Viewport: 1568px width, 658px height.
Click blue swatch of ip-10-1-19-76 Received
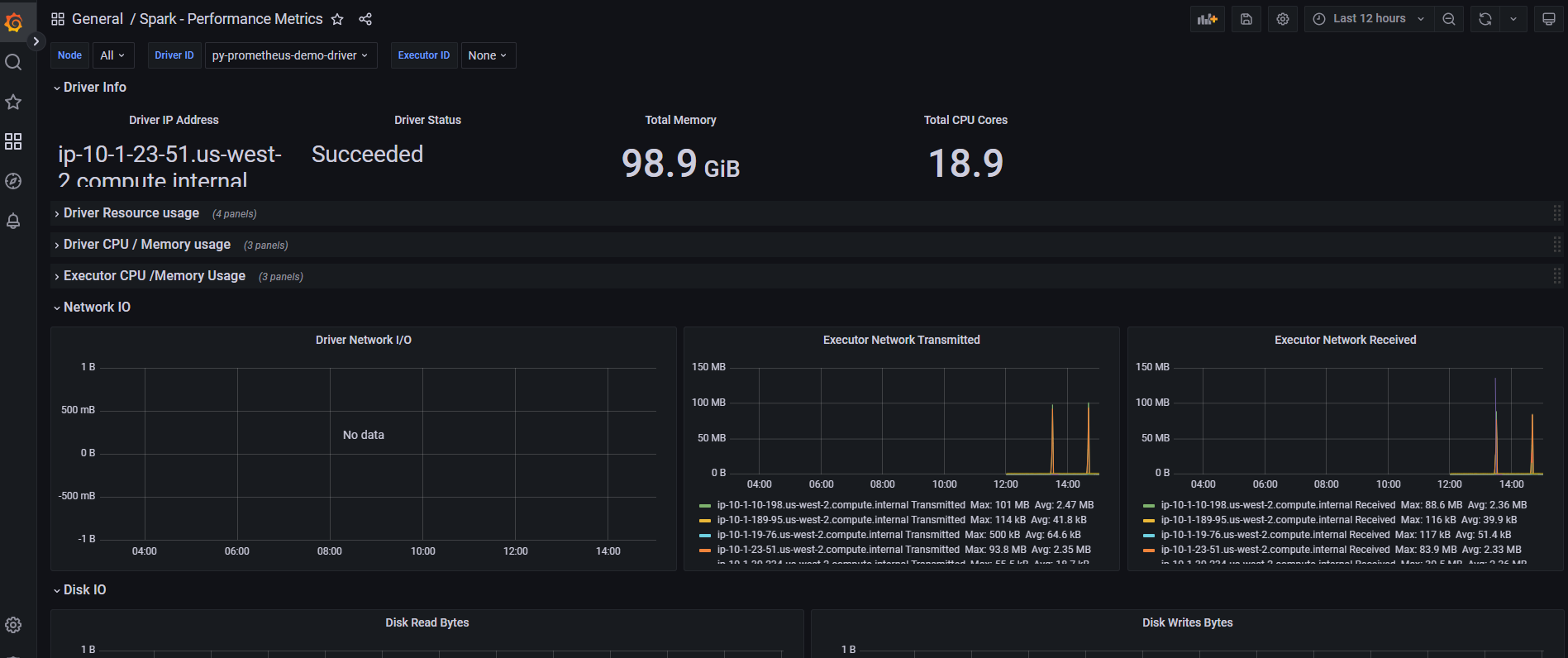[x=1149, y=535]
